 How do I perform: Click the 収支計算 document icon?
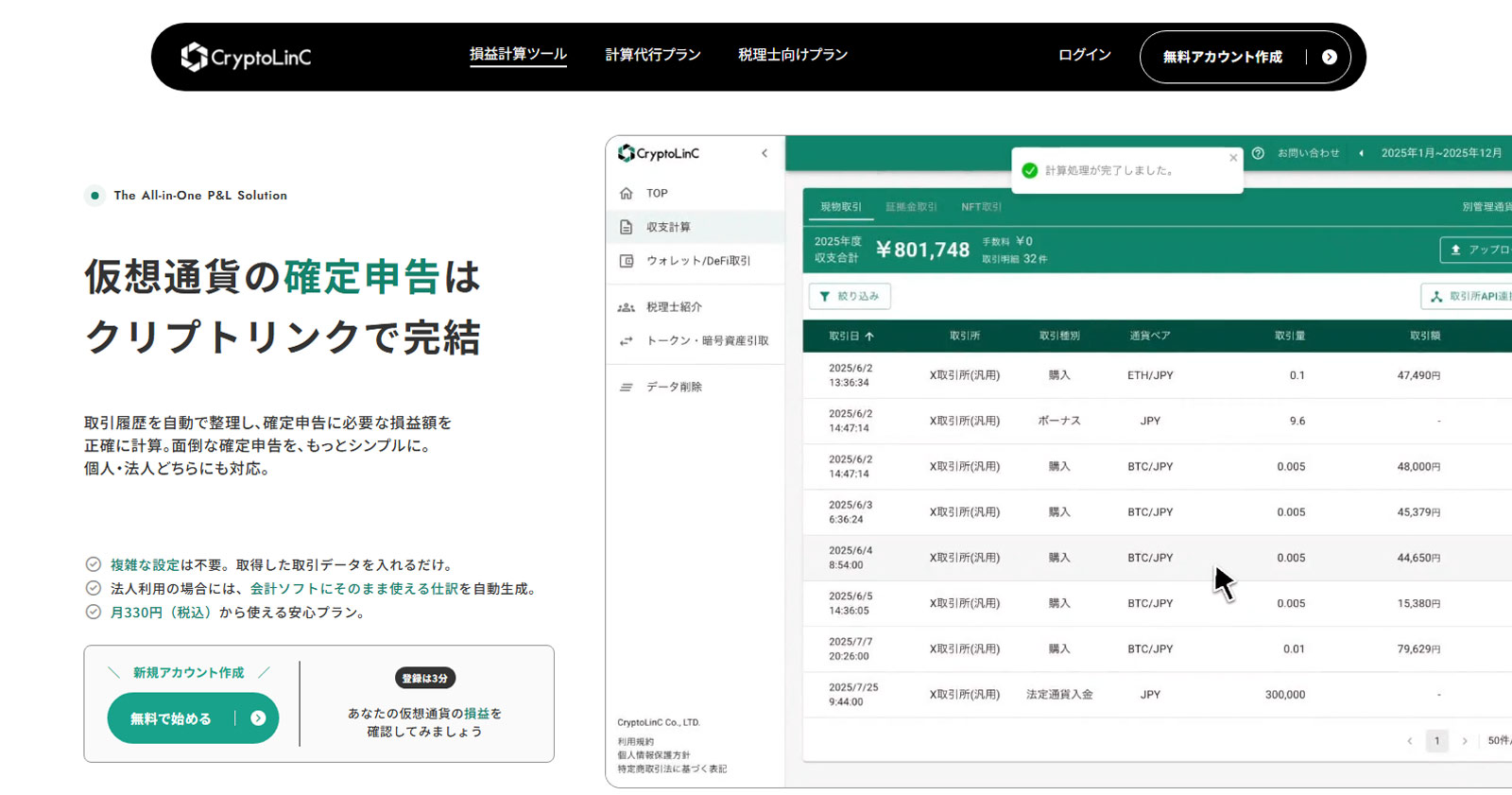[626, 227]
